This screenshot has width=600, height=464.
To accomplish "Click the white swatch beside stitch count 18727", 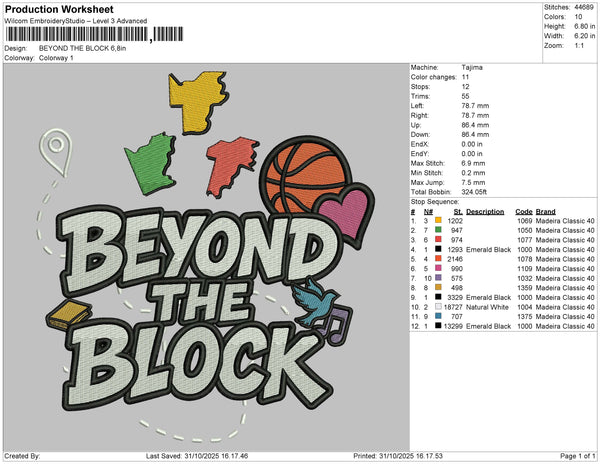I will (x=438, y=307).
